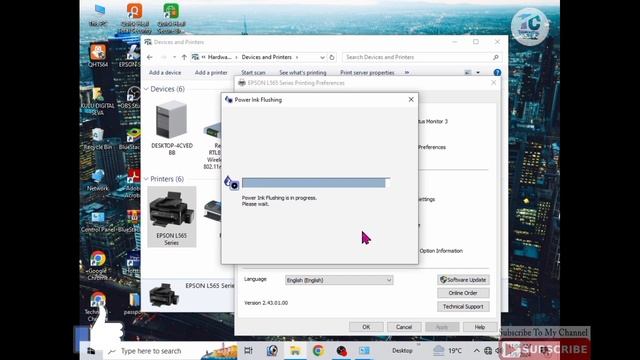Click the Power Ink Flushing progress bar
This screenshot has height=360, width=640.
[316, 183]
